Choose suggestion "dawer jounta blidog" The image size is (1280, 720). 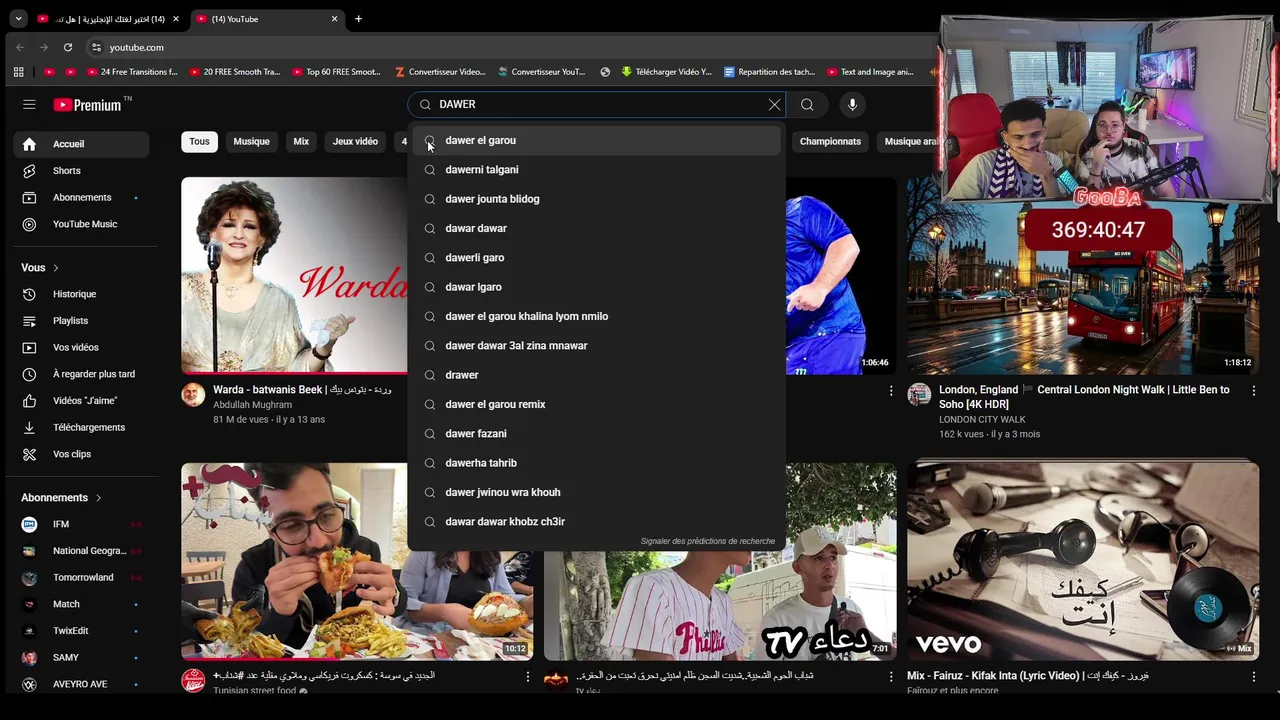tap(596, 199)
